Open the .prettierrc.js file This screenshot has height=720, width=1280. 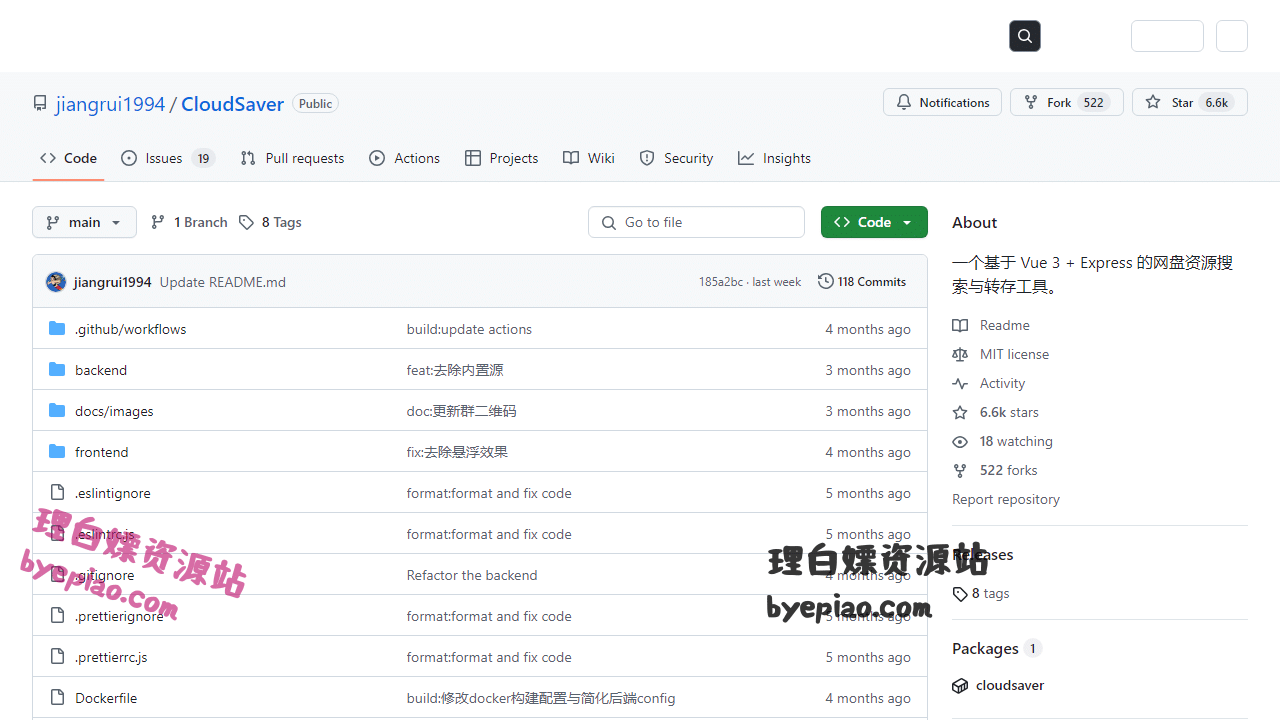111,657
